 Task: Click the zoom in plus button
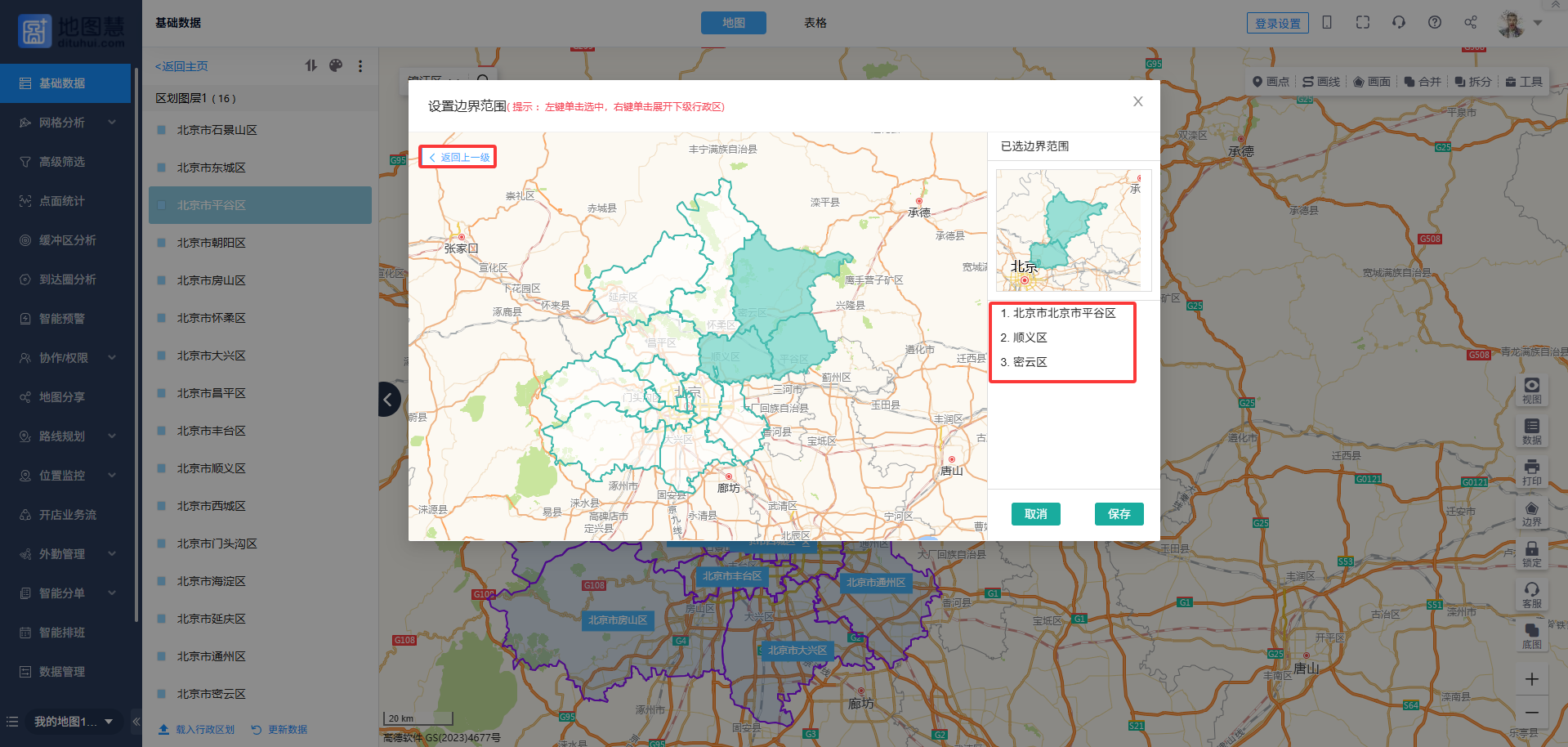pyautogui.click(x=1531, y=679)
